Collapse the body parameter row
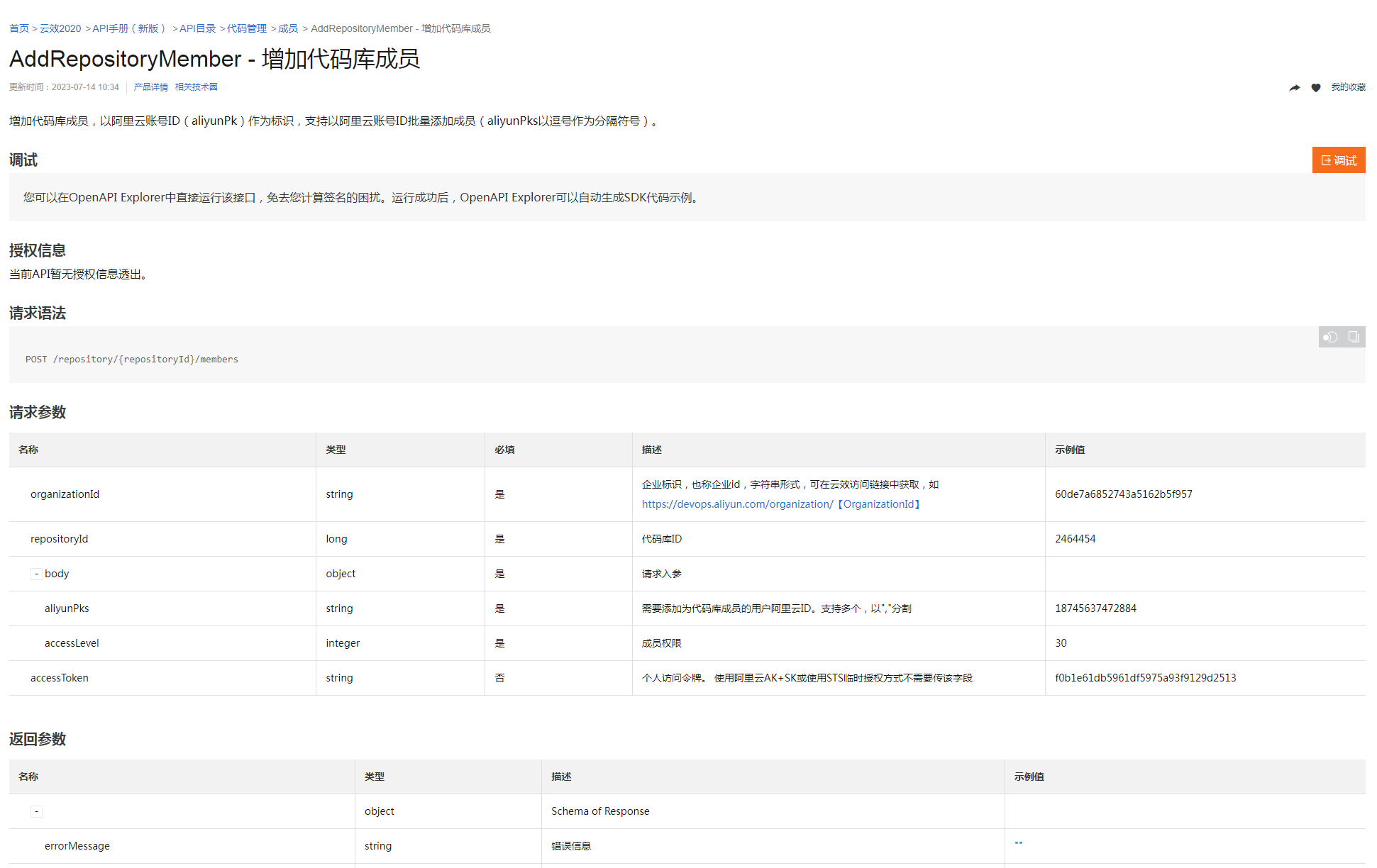1377x868 pixels. click(36, 574)
